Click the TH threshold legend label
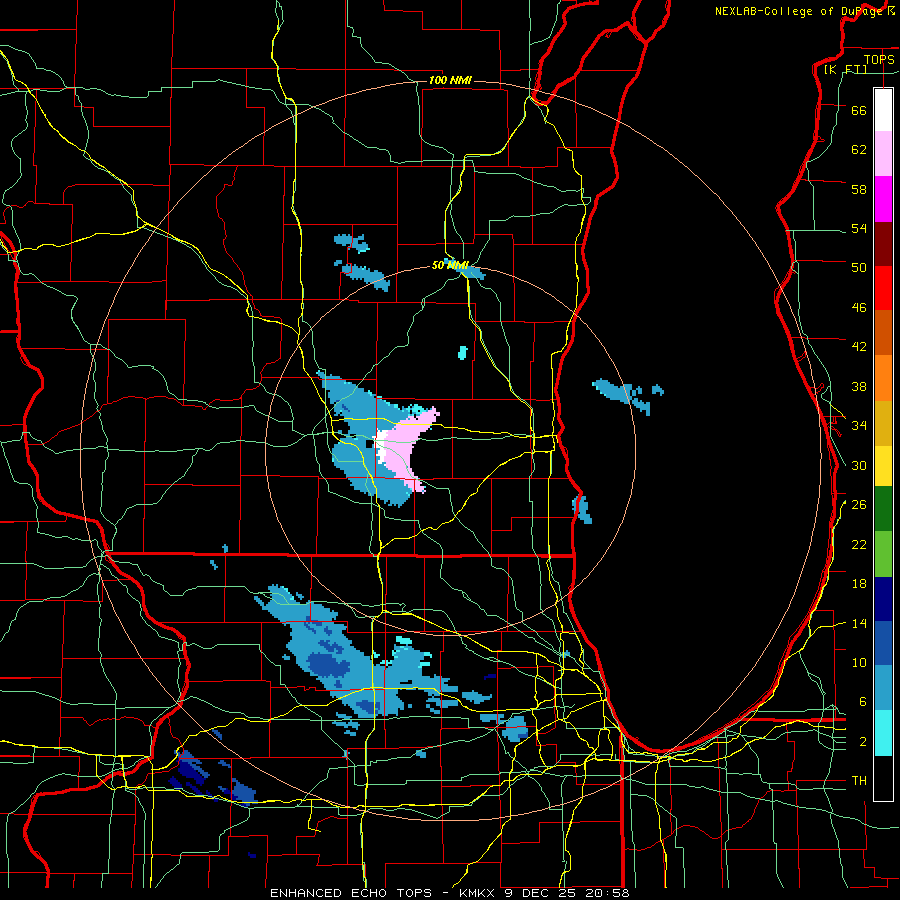 tap(859, 780)
